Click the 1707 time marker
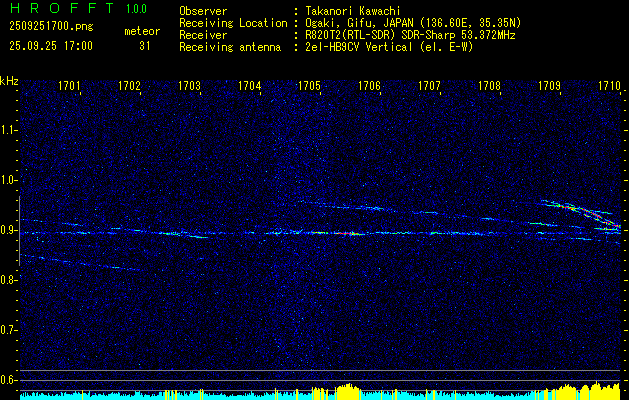The height and width of the screenshot is (400, 629). 429,85
